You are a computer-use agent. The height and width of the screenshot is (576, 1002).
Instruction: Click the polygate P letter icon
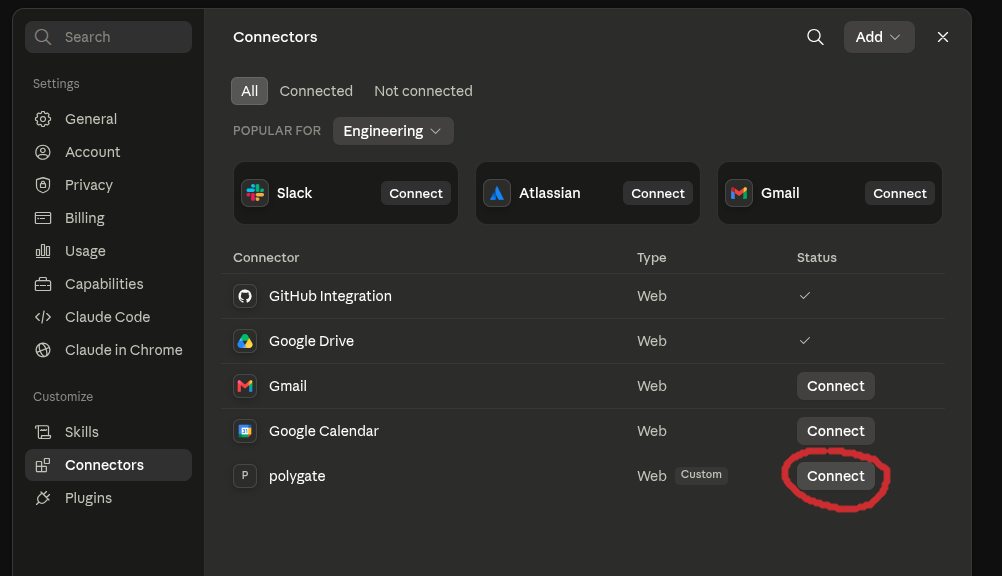click(245, 476)
